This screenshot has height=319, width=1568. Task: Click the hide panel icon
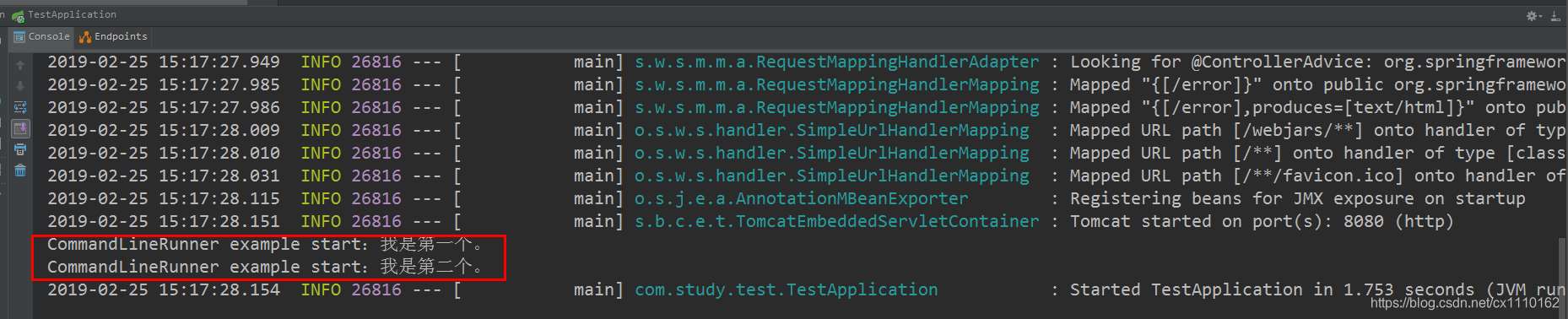1554,15
